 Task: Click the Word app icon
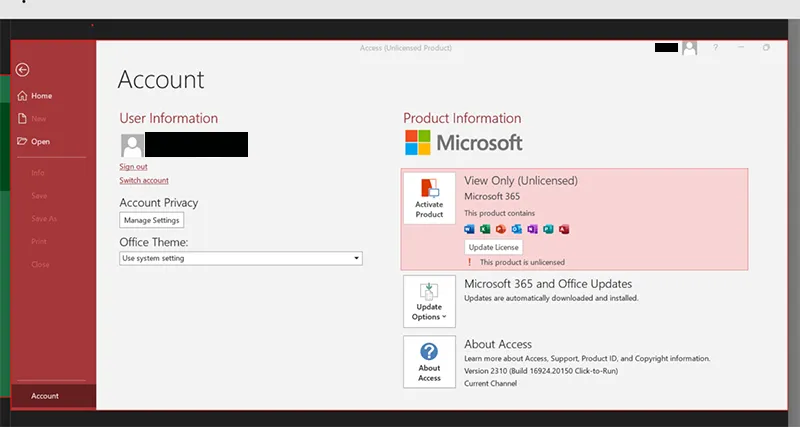click(470, 229)
